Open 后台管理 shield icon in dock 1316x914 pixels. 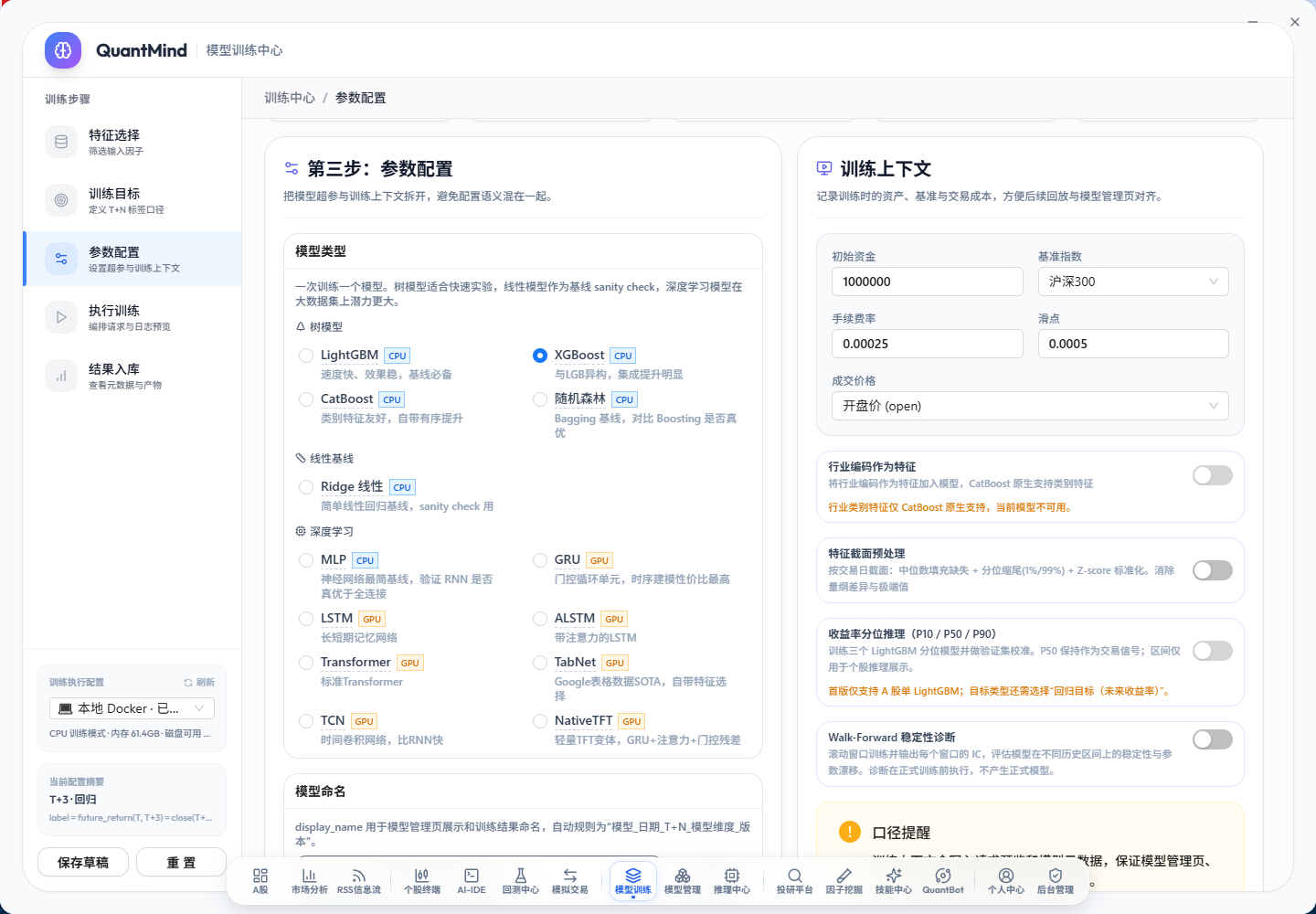pyautogui.click(x=1056, y=881)
